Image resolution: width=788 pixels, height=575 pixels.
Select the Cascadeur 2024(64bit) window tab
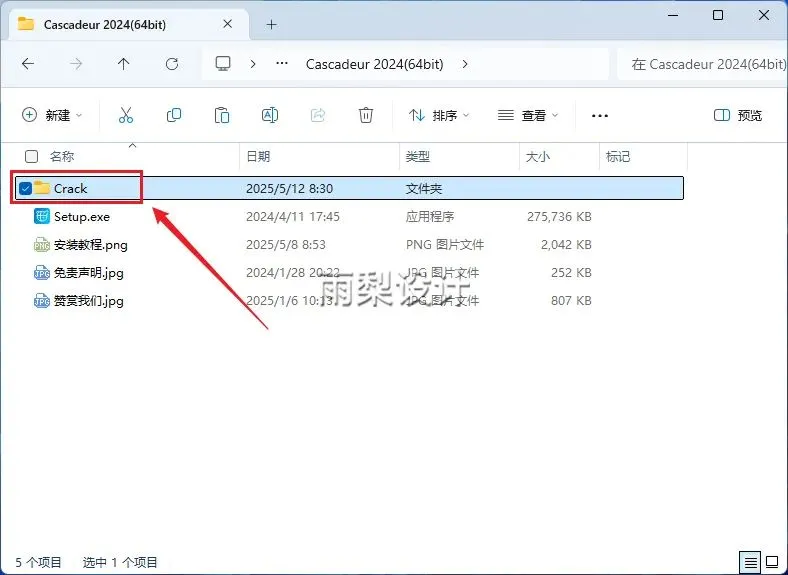(x=129, y=24)
